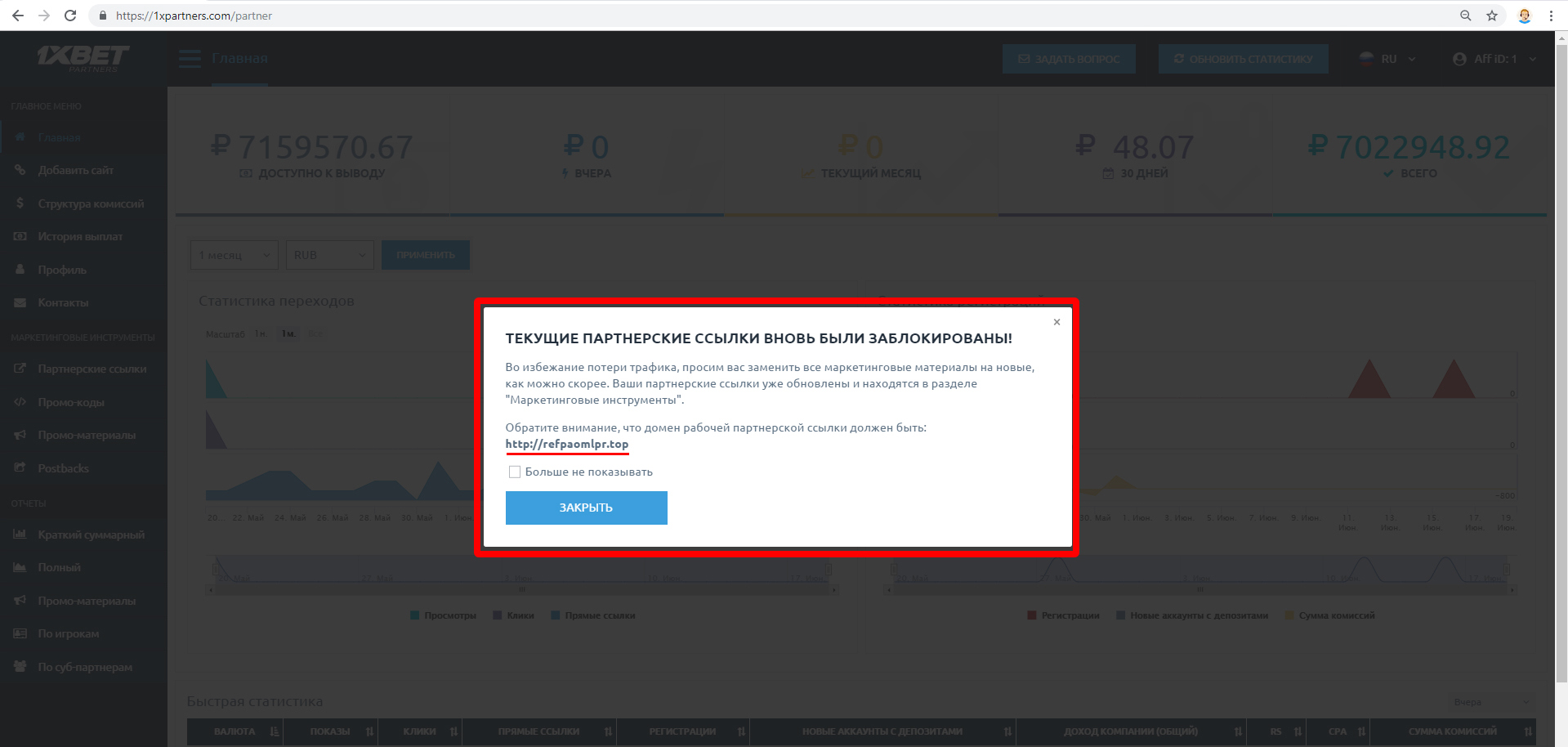1568x747 pixels.
Task: Go back with the browser back arrow
Action: tap(18, 16)
